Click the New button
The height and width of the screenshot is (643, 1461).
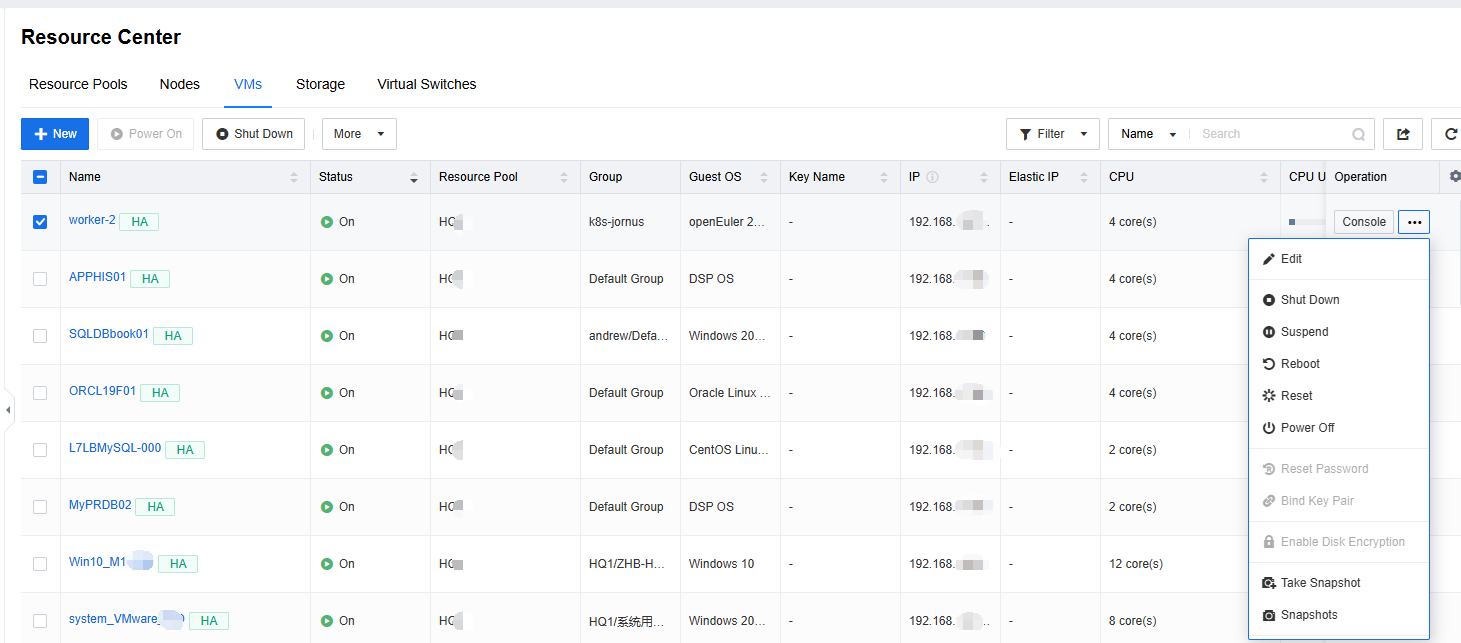tap(55, 134)
